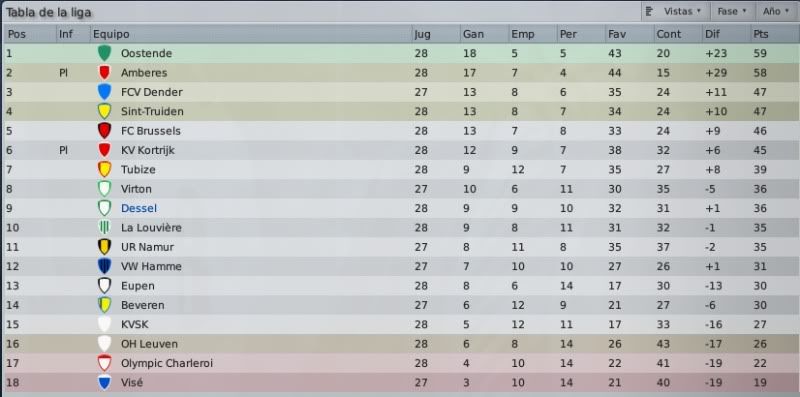Image resolution: width=800 pixels, height=397 pixels.
Task: Click the UR Namur black-yellow badge
Action: click(104, 247)
